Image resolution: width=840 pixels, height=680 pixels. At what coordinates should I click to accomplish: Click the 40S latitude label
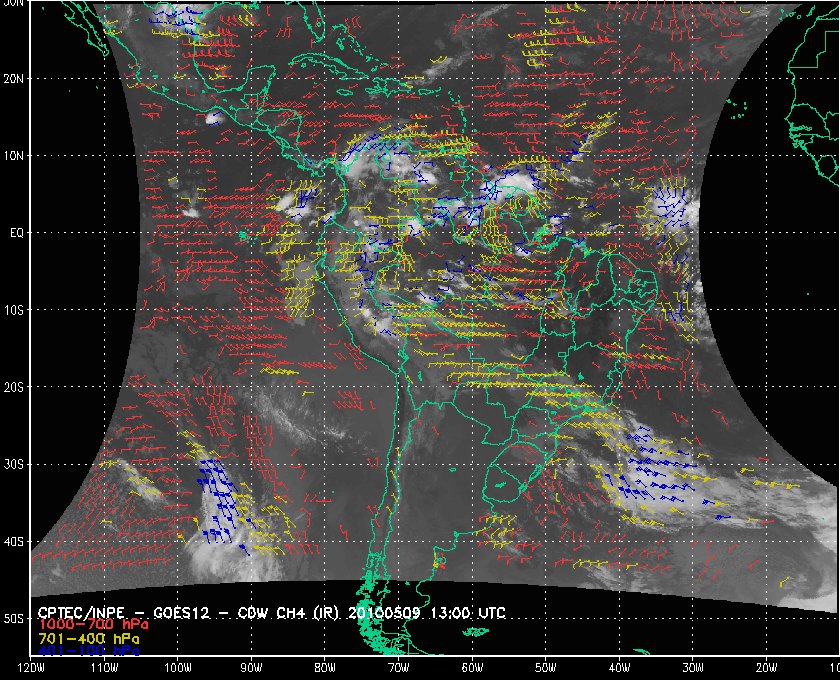point(14,542)
